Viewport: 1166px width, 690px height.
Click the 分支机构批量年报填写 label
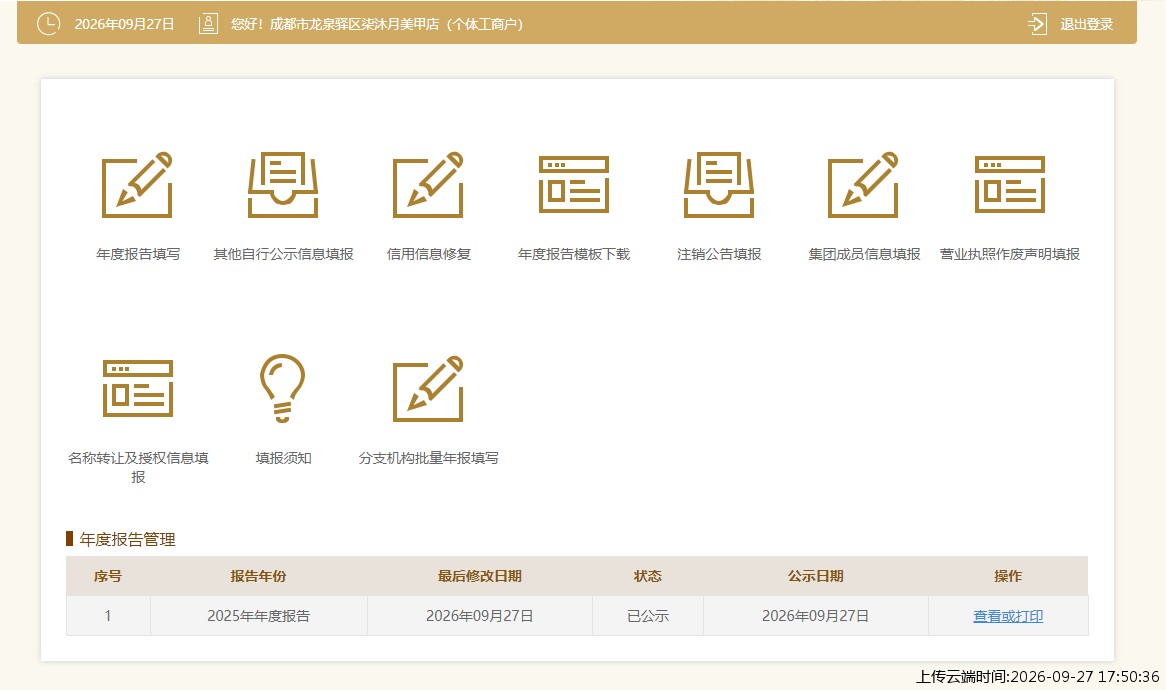(x=428, y=458)
